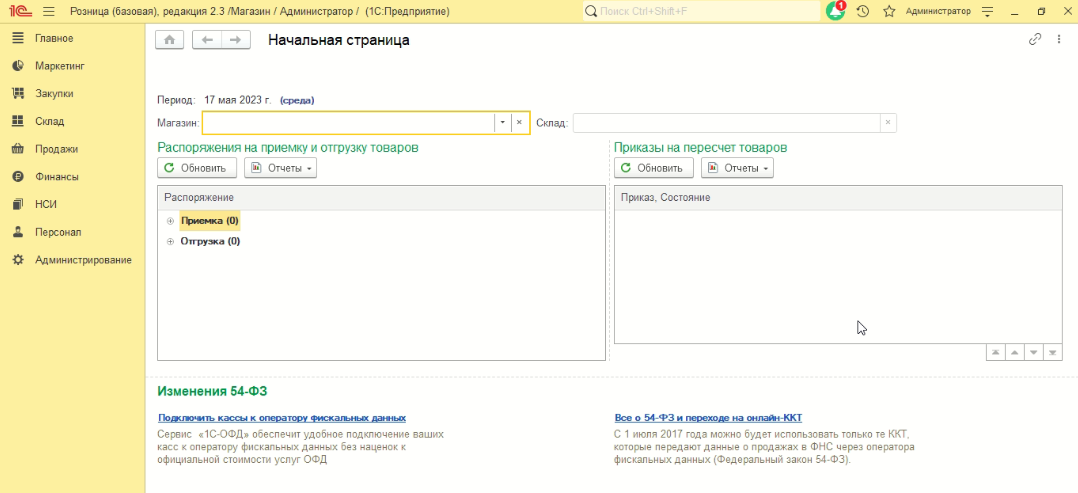Expand the Отгрузка (0) node
Screen dimensions: 1078x493
click(170, 241)
